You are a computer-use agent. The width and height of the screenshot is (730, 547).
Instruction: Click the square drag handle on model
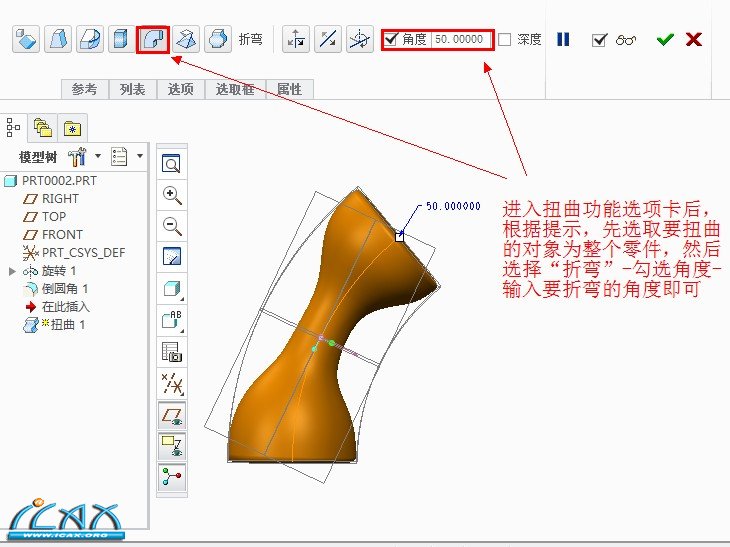point(399,237)
